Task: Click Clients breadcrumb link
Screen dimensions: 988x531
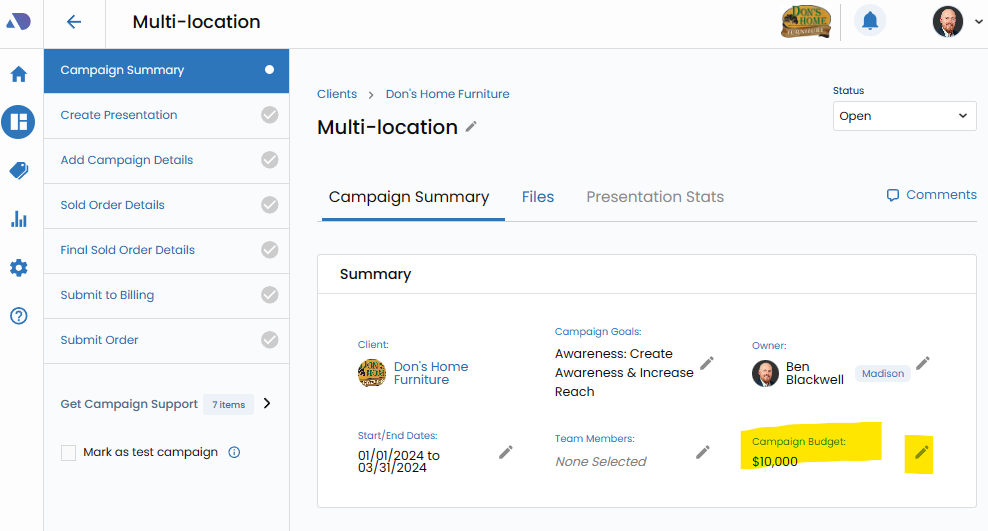Action: (x=337, y=94)
